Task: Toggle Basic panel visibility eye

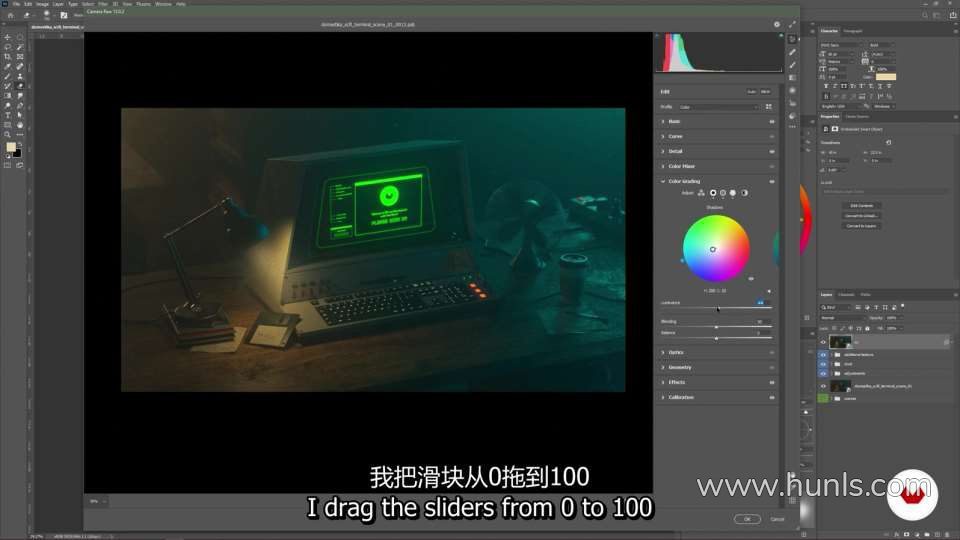Action: point(772,122)
